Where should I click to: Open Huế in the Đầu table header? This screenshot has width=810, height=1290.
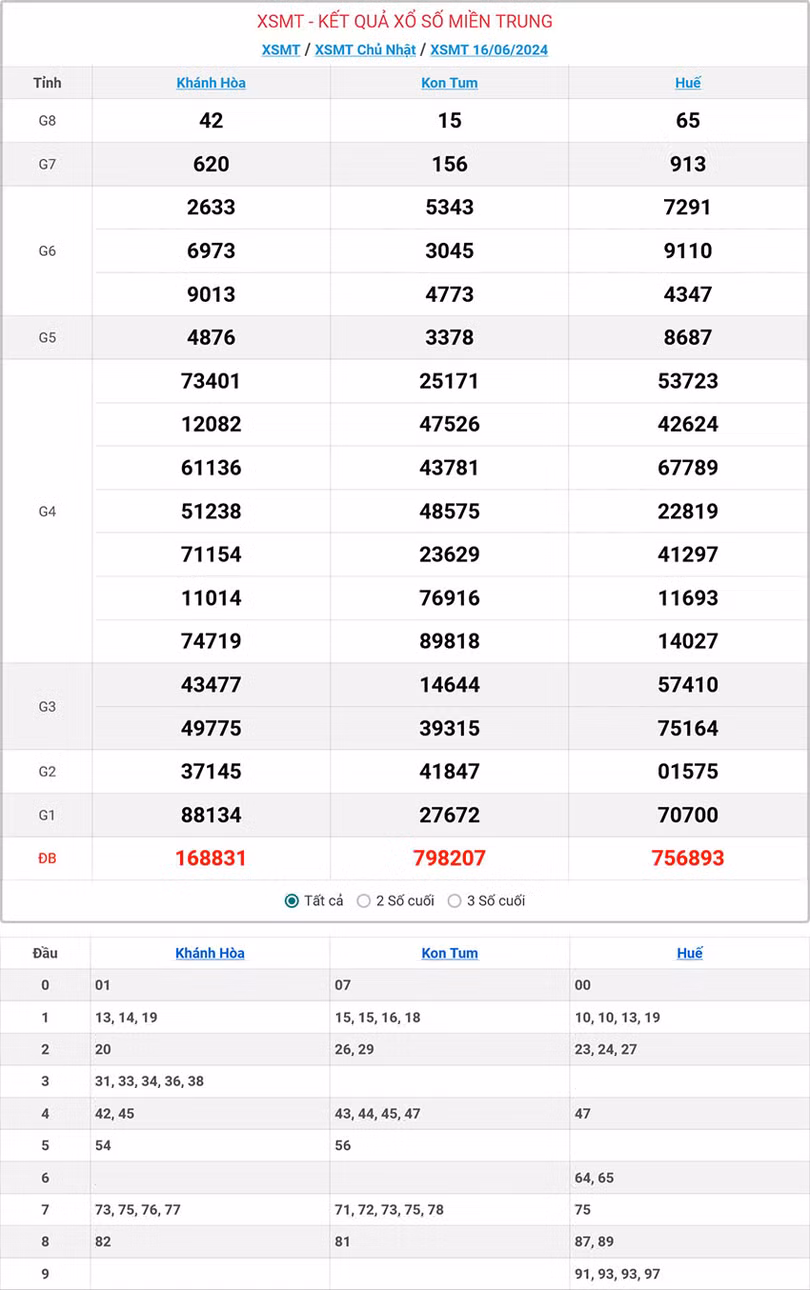(x=689, y=952)
